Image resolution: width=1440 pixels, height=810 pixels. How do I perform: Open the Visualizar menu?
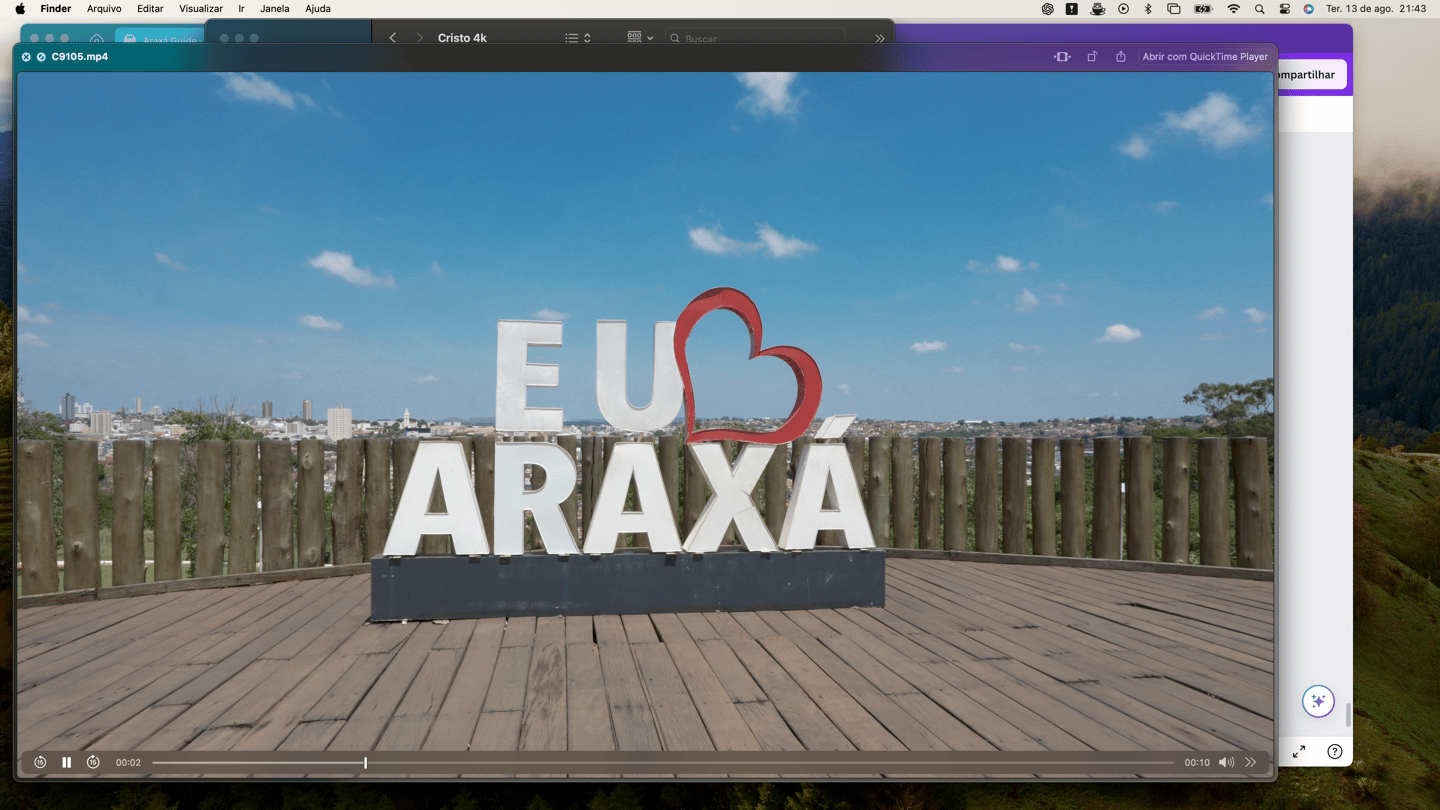(201, 9)
